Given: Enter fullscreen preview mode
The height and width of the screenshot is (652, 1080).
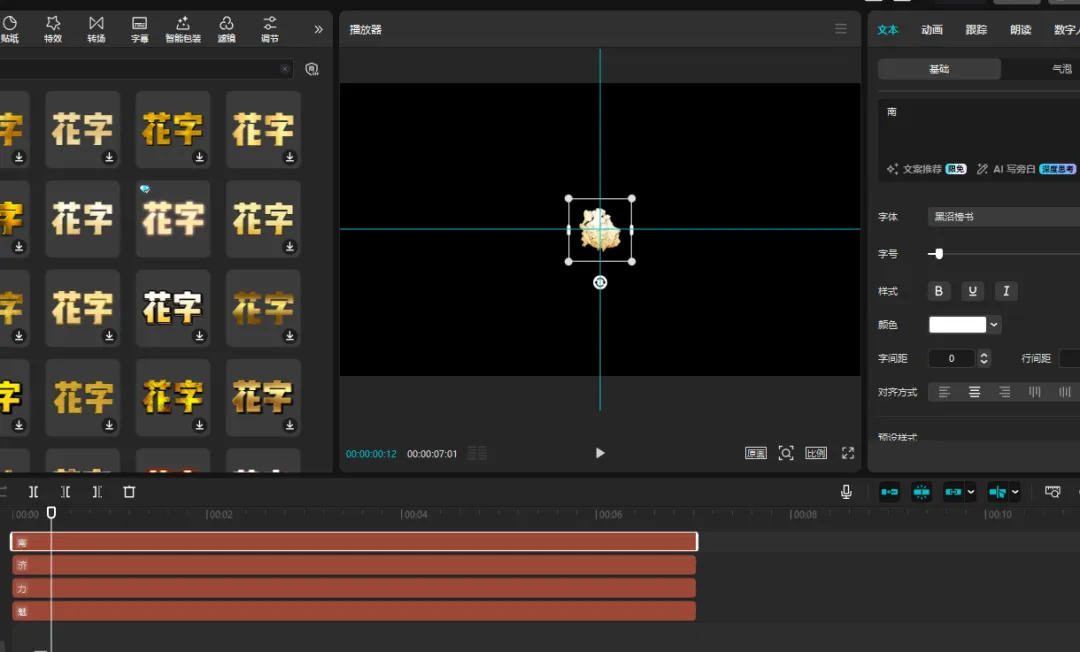Looking at the screenshot, I should (x=848, y=453).
